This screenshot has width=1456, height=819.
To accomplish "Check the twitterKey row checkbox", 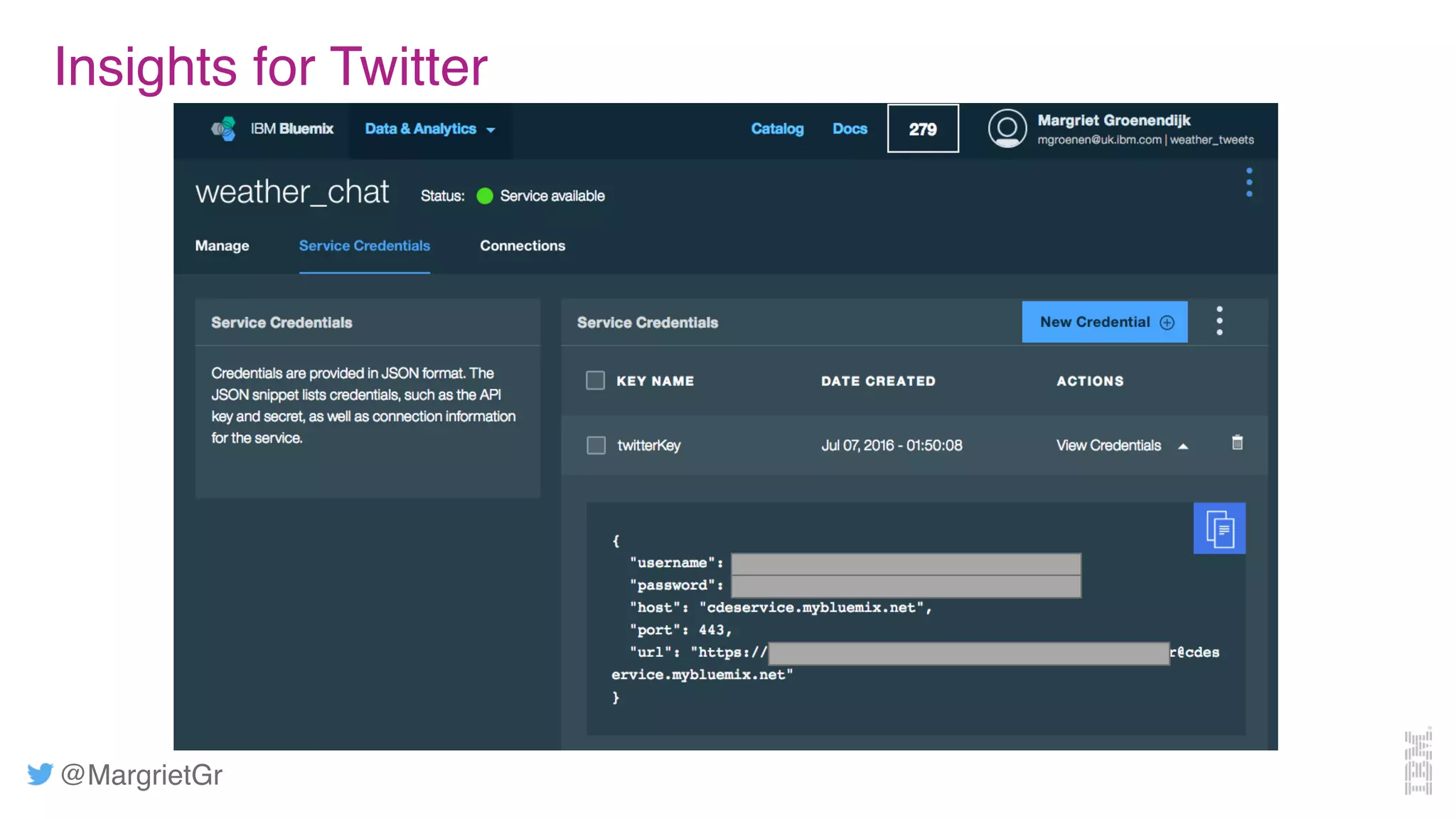I will [596, 446].
